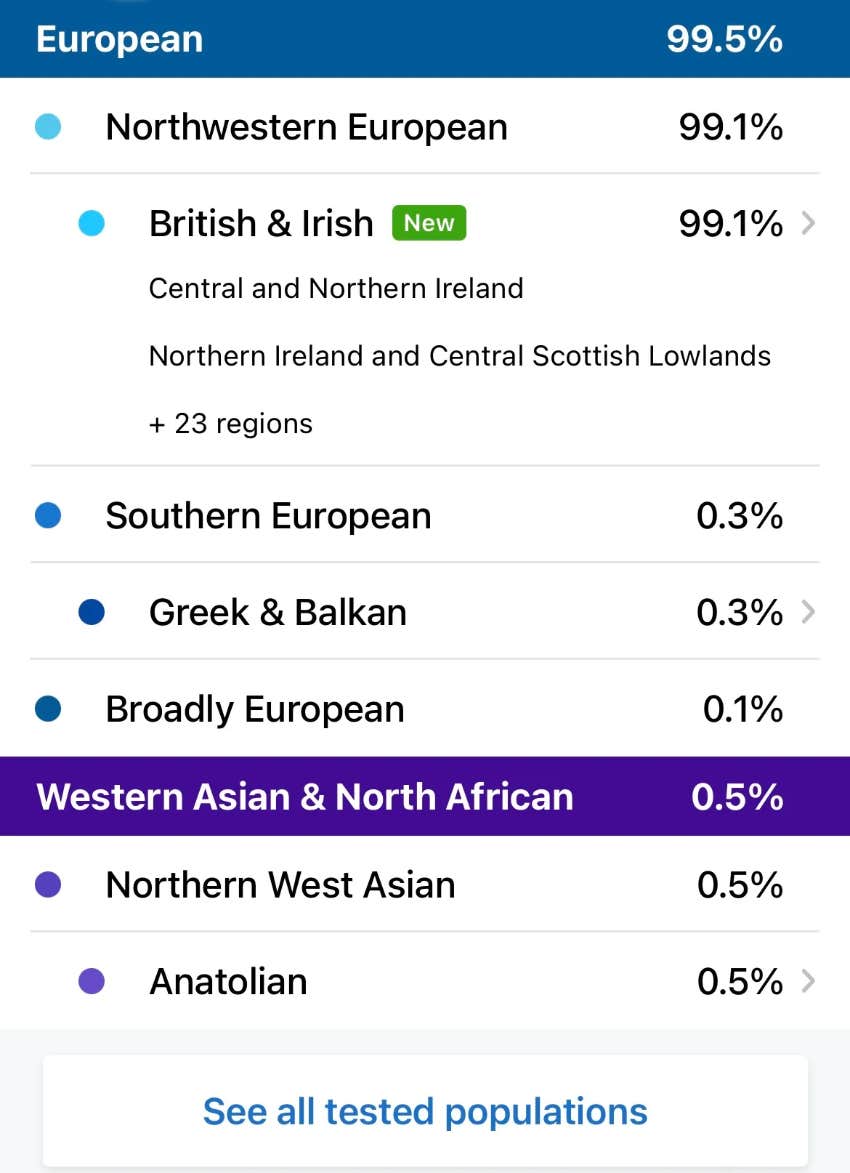This screenshot has width=850, height=1173.
Task: Select the Northwestern European row label
Action: 306,127
